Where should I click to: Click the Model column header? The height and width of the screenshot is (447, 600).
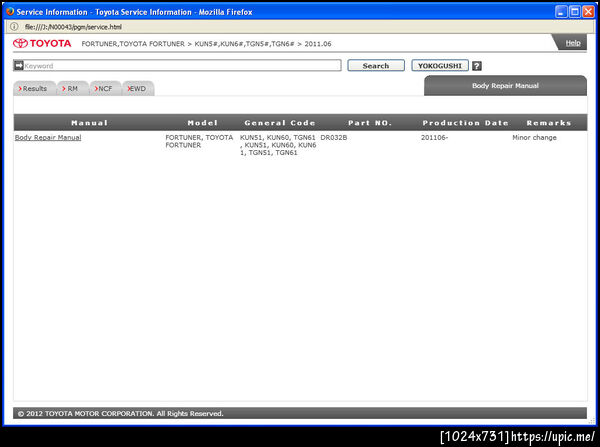[x=202, y=123]
